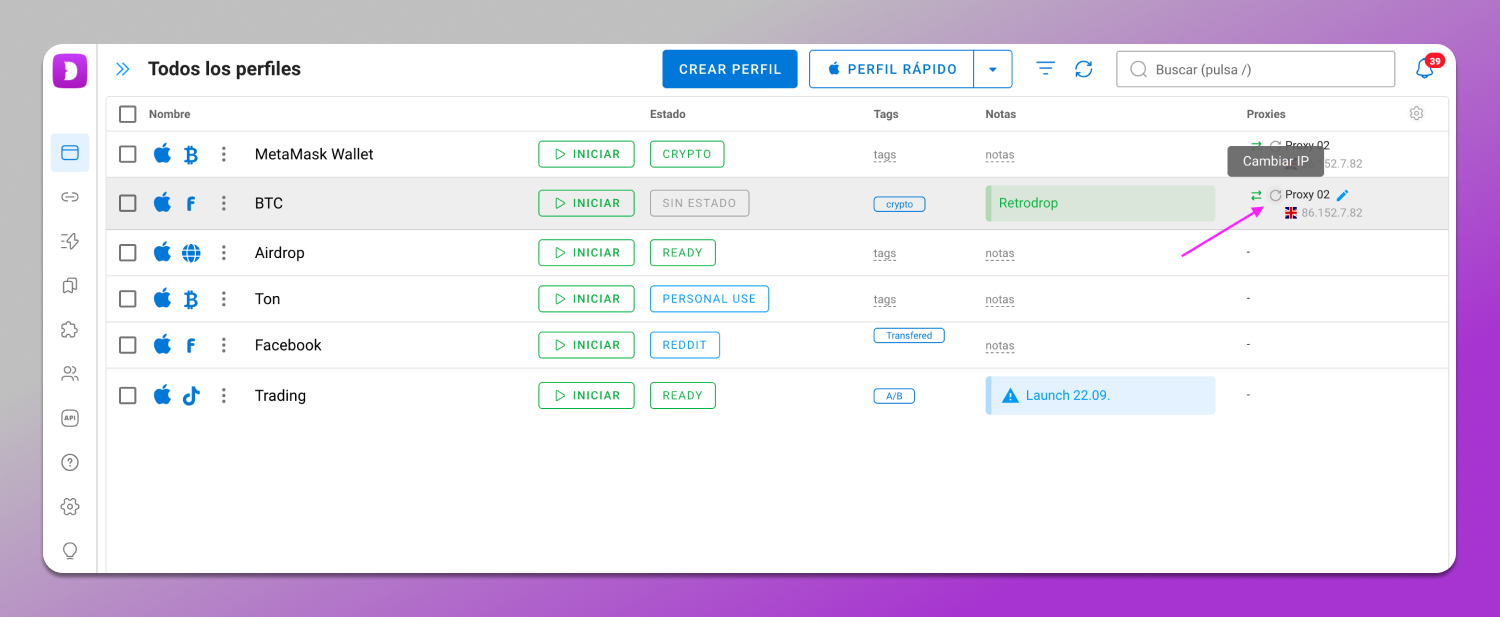Tick the Trading profile checkbox

tap(128, 395)
